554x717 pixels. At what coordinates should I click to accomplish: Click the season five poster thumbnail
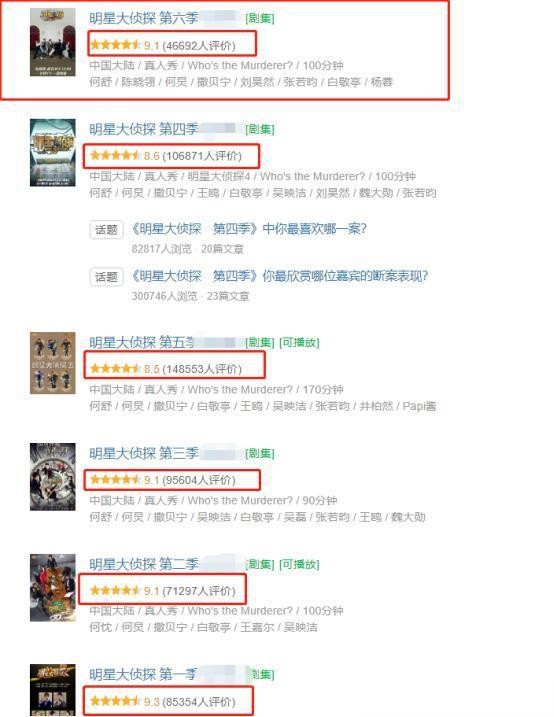click(53, 363)
